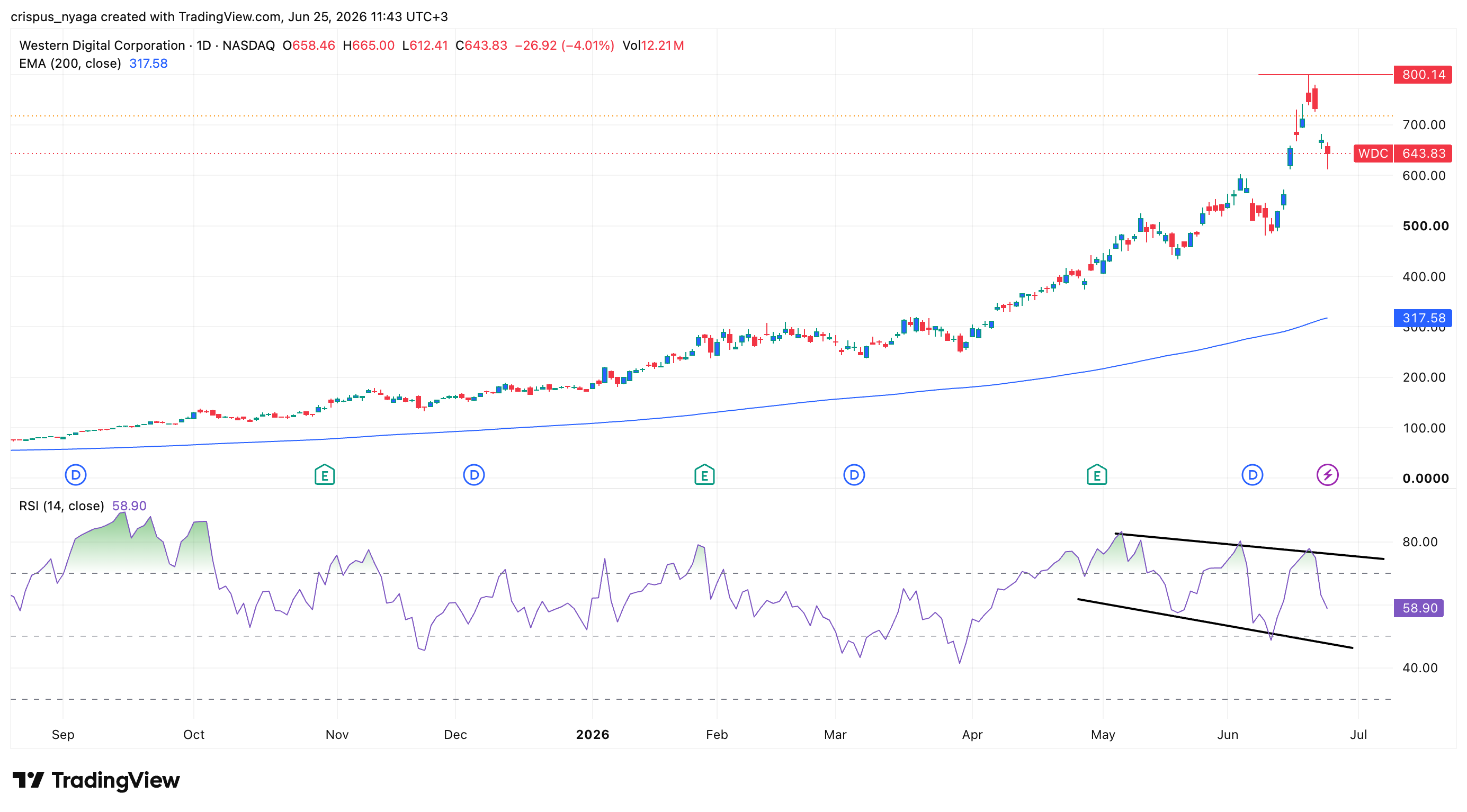Click the EMA value 317.58 in legend
This screenshot has height=812, width=1467.
(149, 63)
